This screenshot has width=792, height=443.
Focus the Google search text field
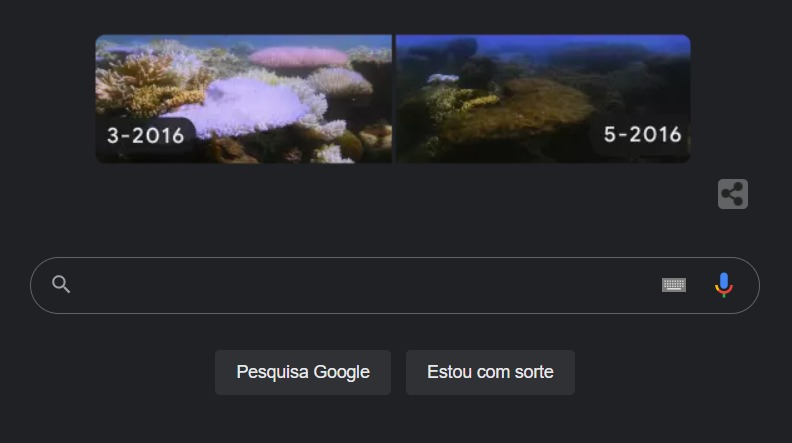point(364,285)
